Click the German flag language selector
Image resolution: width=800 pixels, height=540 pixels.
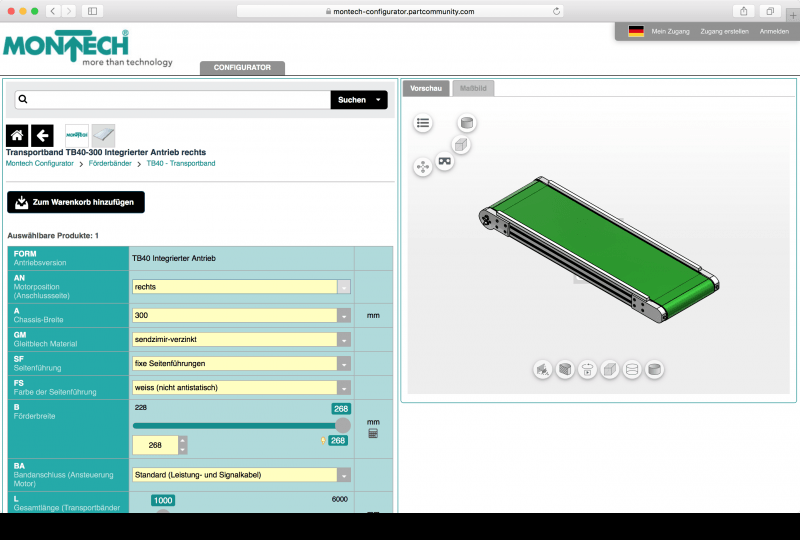click(x=636, y=31)
